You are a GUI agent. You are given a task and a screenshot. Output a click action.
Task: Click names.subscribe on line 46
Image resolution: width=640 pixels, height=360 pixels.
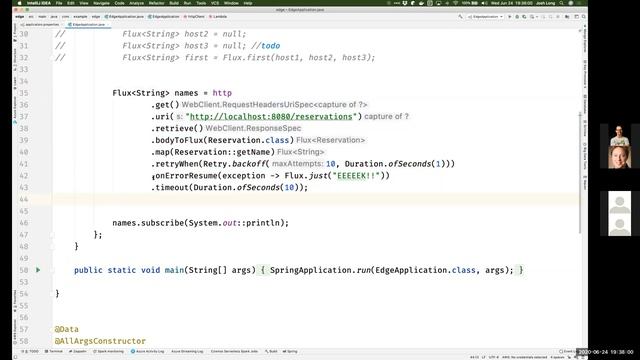[x=148, y=223]
